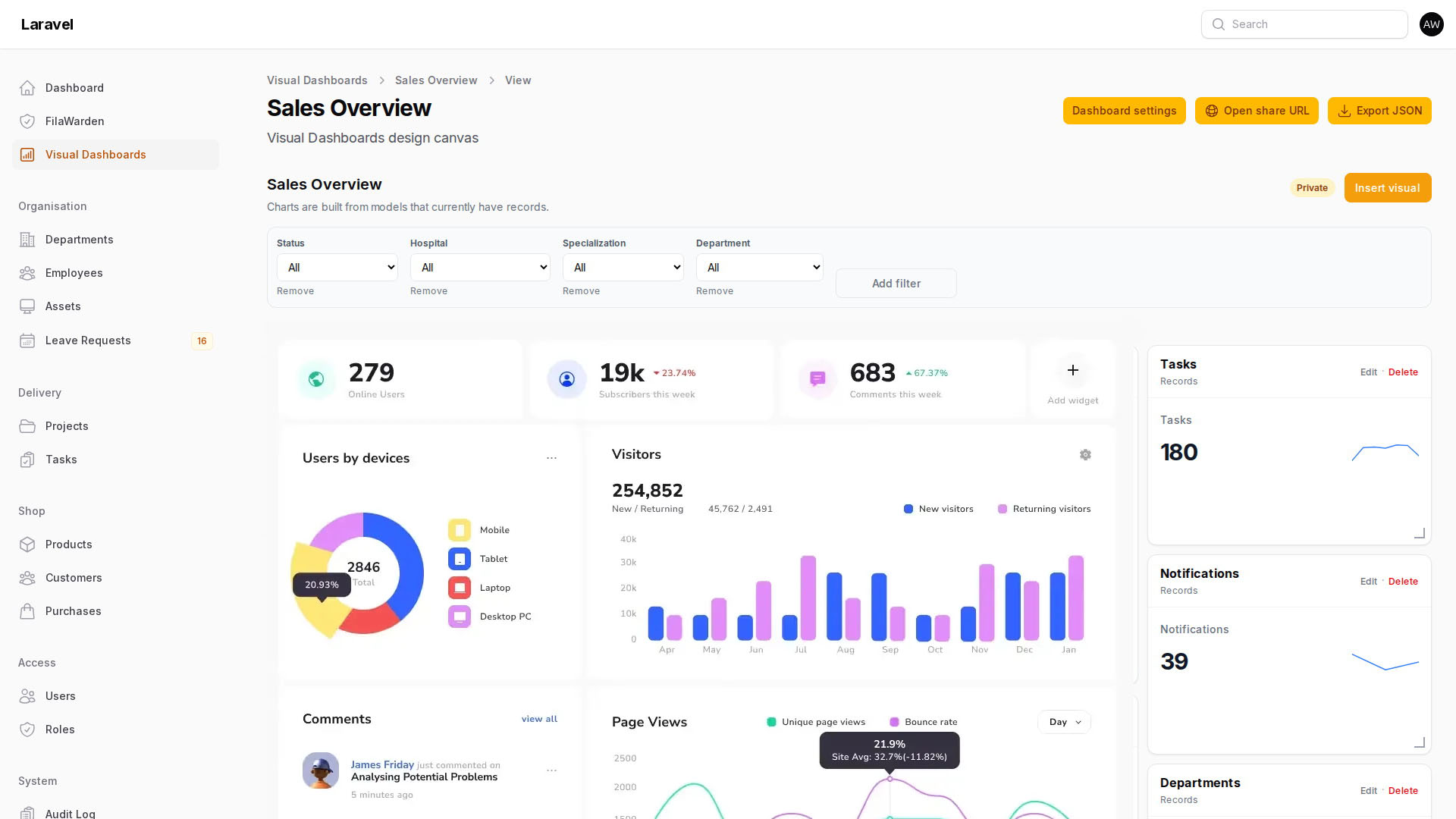
Task: Open the Dashboard home icon in sidebar
Action: click(x=27, y=88)
